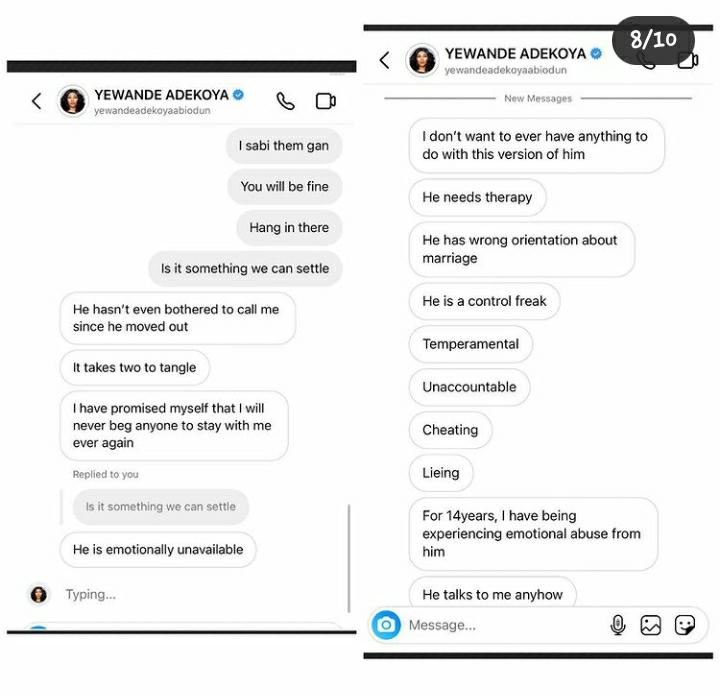
Task: Select the 'He is a control freak' message
Action: click(x=484, y=301)
